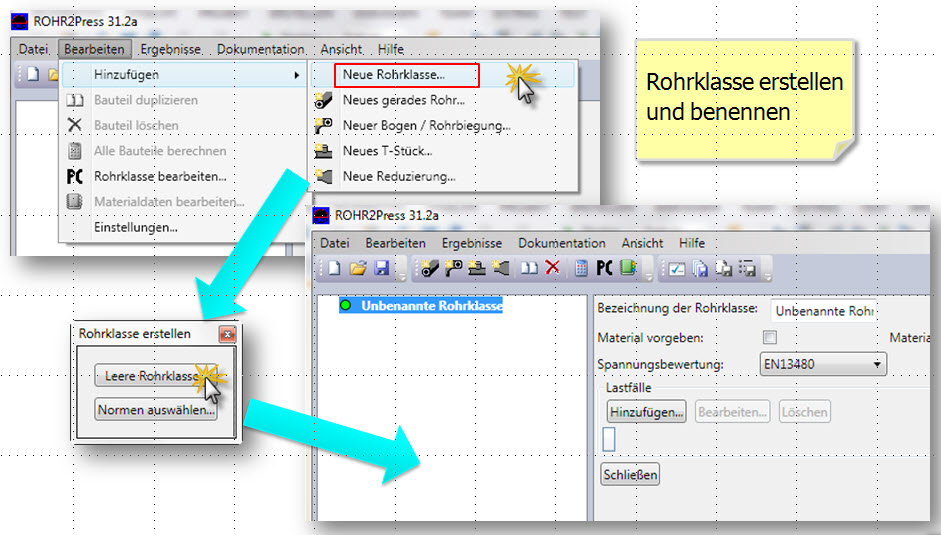
Task: Click PC pipe class toolbar icon
Action: click(x=604, y=268)
